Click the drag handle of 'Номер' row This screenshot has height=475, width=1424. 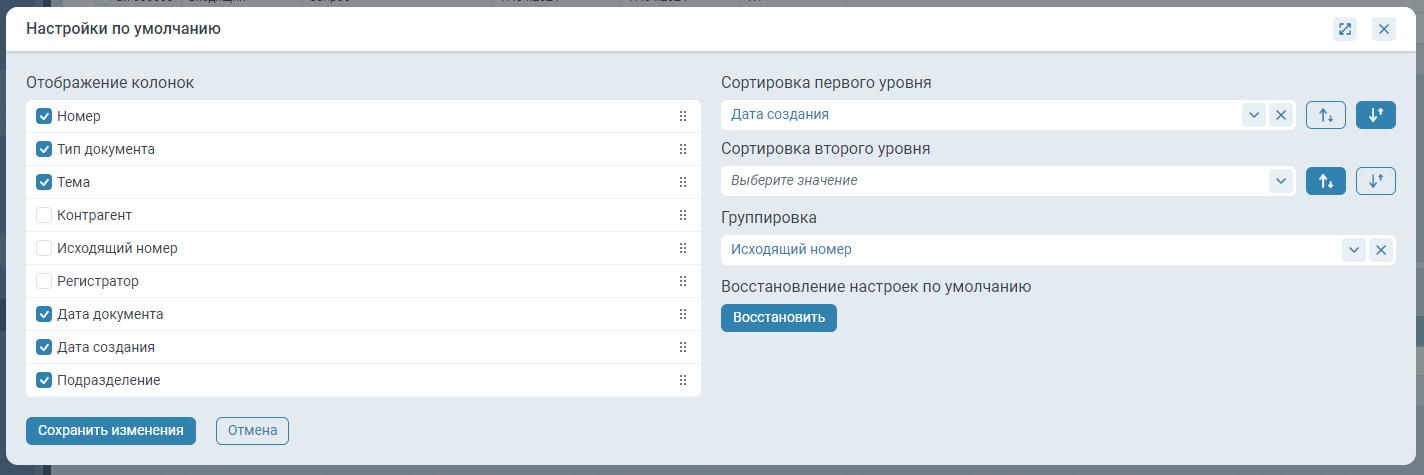[683, 116]
